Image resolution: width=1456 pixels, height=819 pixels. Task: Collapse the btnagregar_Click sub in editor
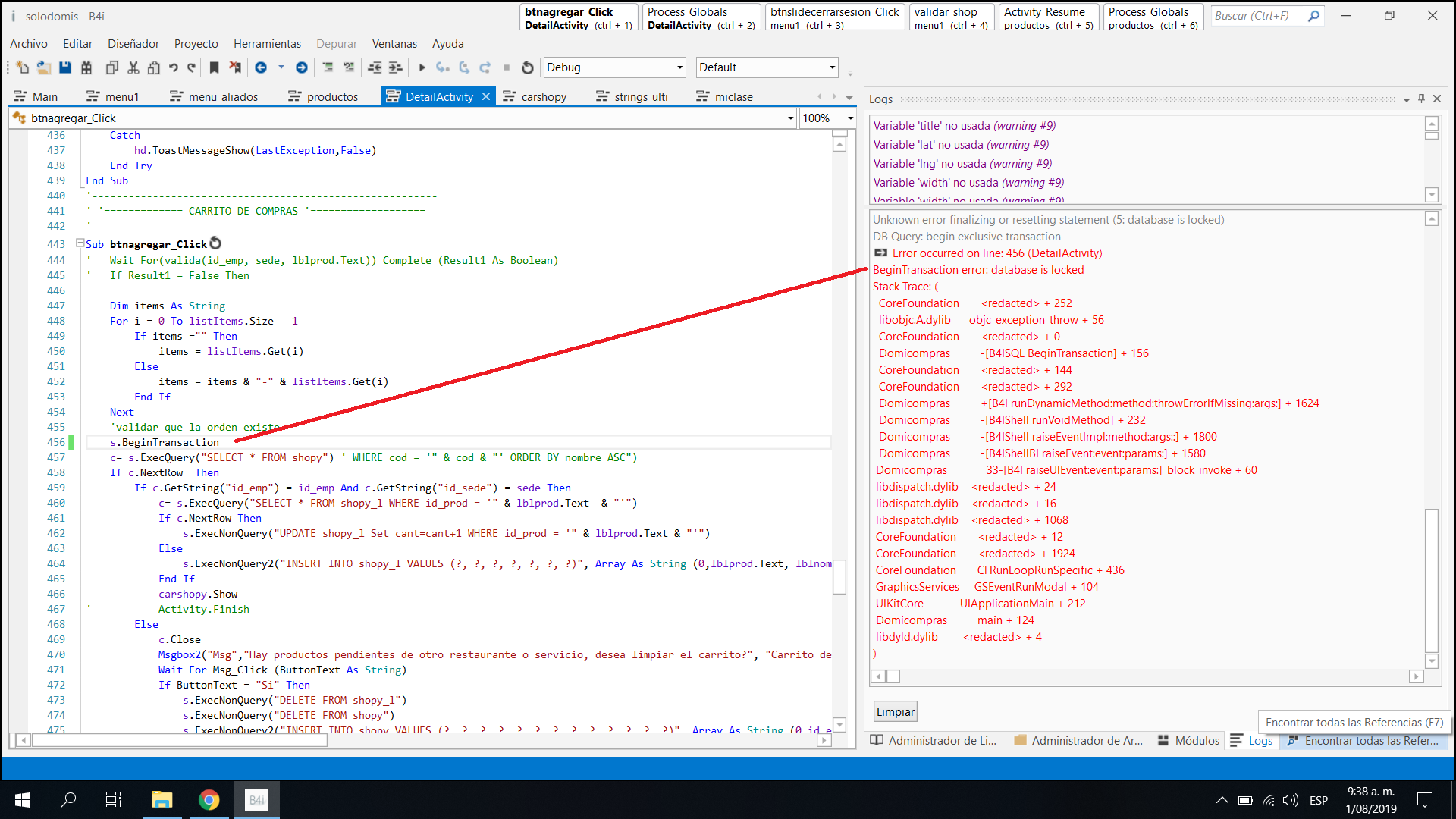[x=80, y=243]
